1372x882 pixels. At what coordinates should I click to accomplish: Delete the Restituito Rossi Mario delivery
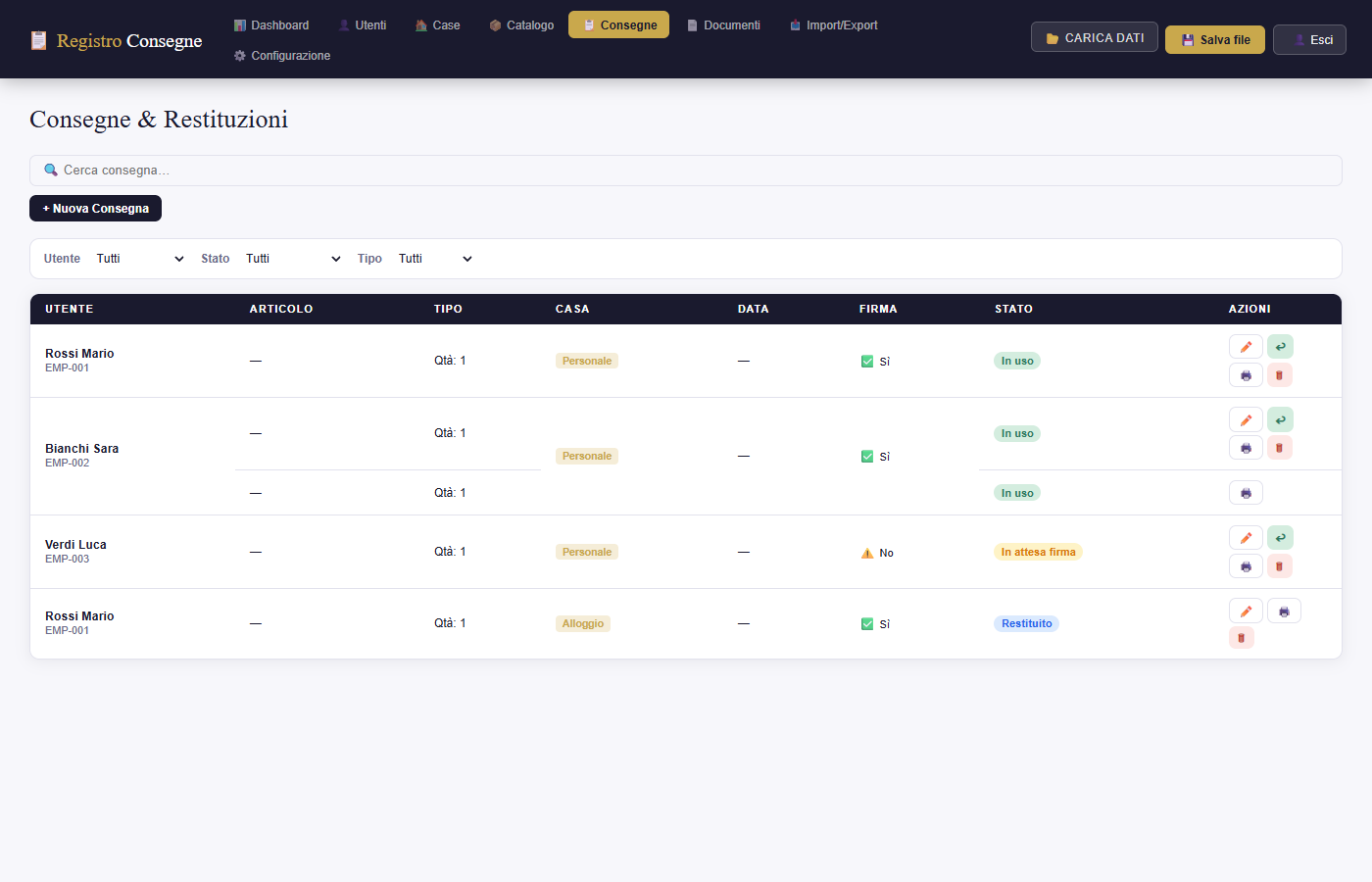(x=1242, y=638)
